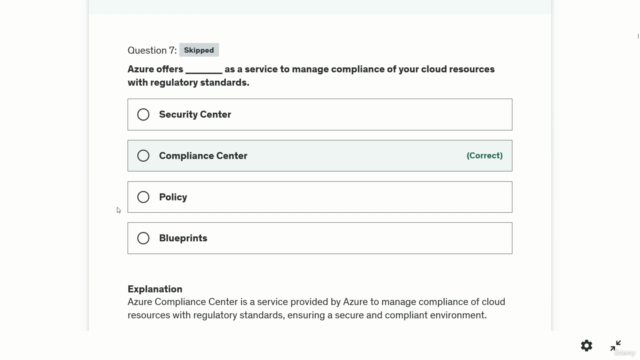Exit fullscreen with the collapse arrows icon

click(616, 346)
